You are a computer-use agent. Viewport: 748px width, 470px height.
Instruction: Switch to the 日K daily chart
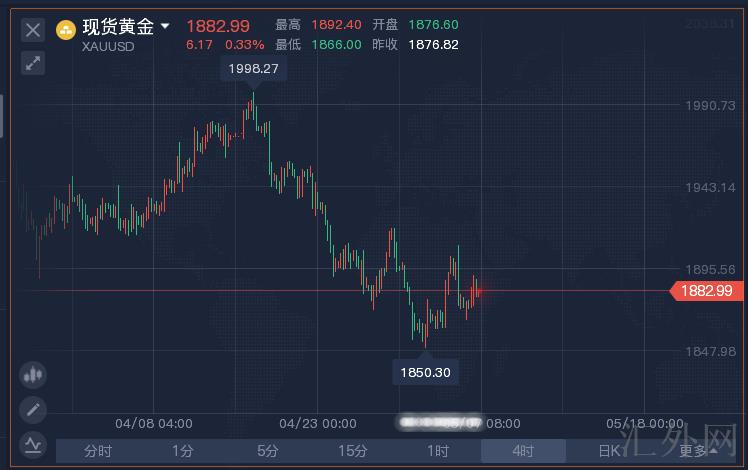click(x=608, y=451)
